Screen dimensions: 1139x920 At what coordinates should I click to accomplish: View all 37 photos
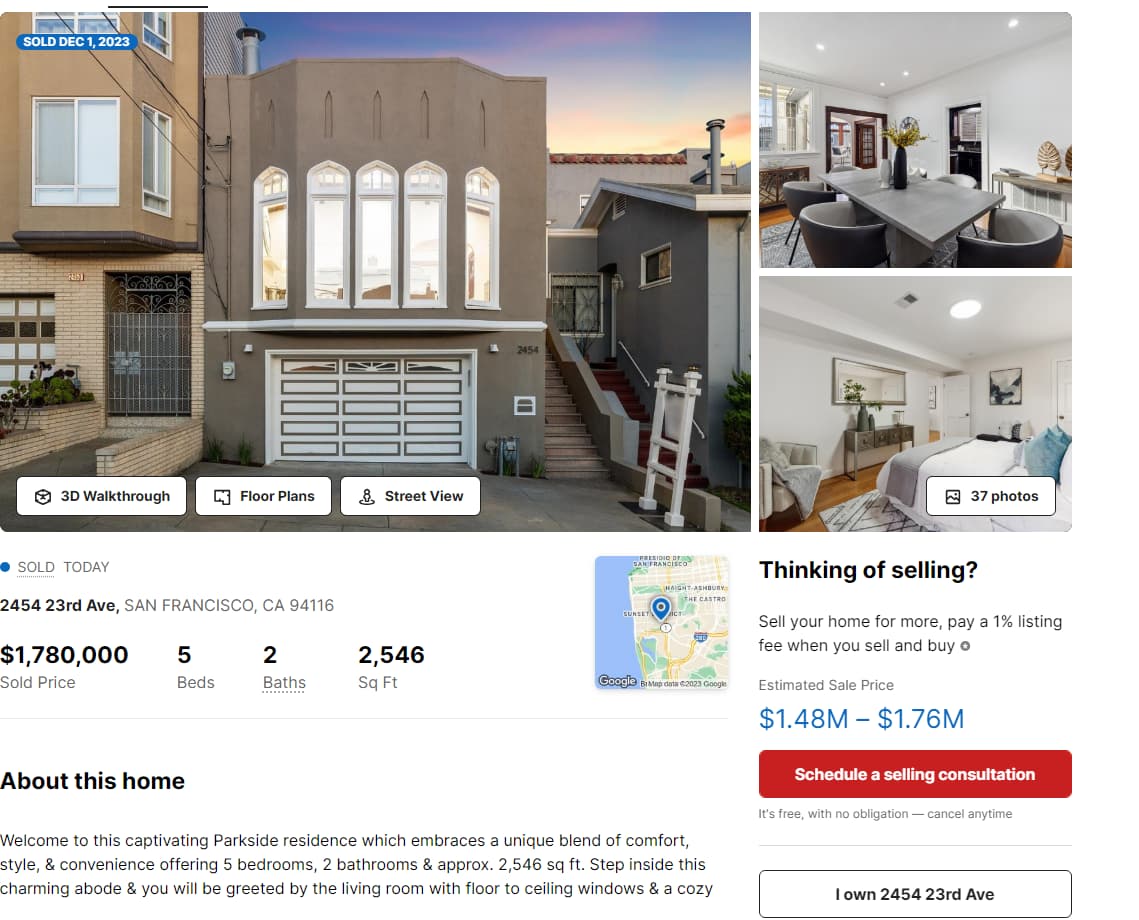coord(991,496)
